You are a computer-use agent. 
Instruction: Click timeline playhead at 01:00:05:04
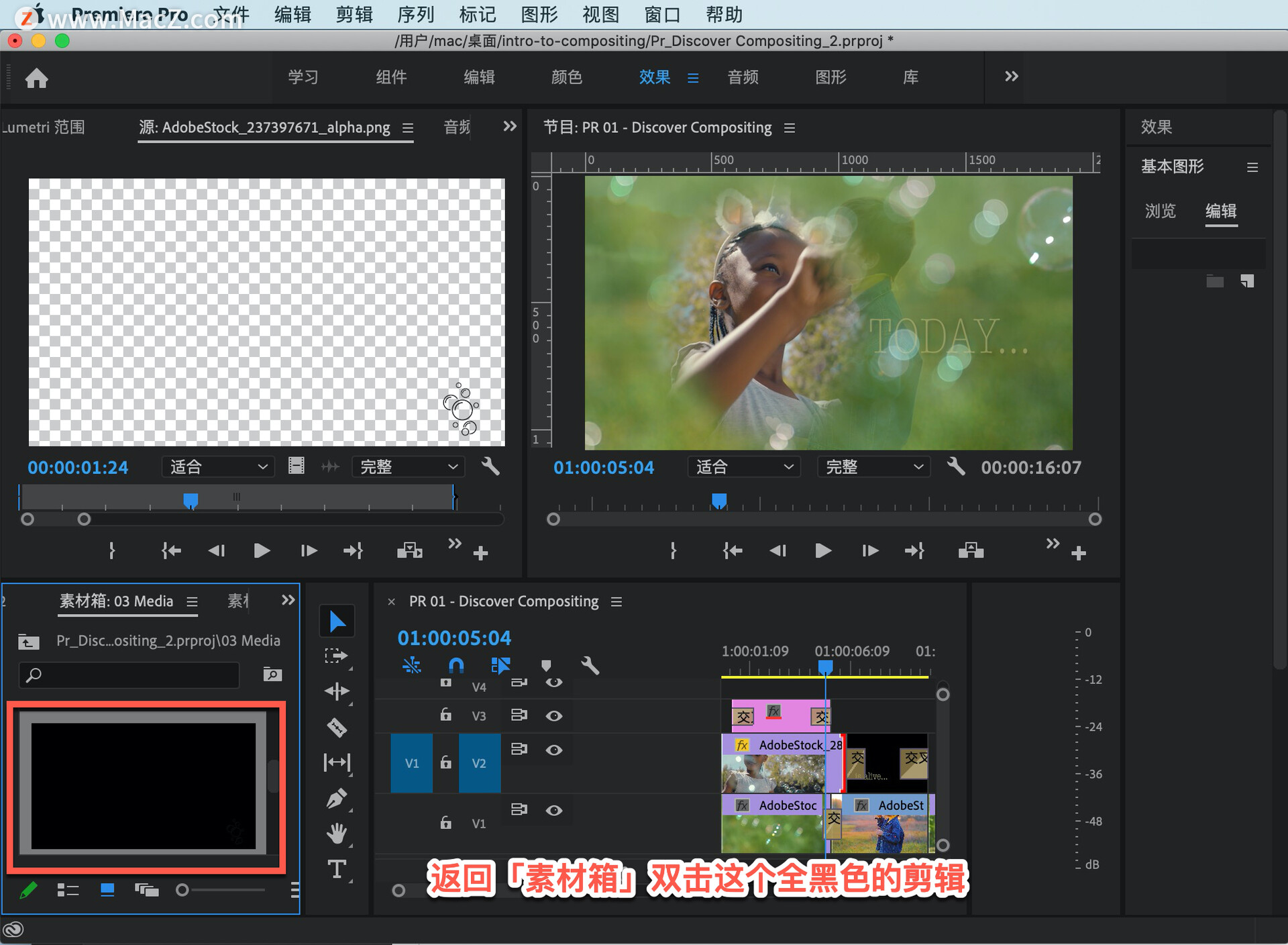coord(825,666)
